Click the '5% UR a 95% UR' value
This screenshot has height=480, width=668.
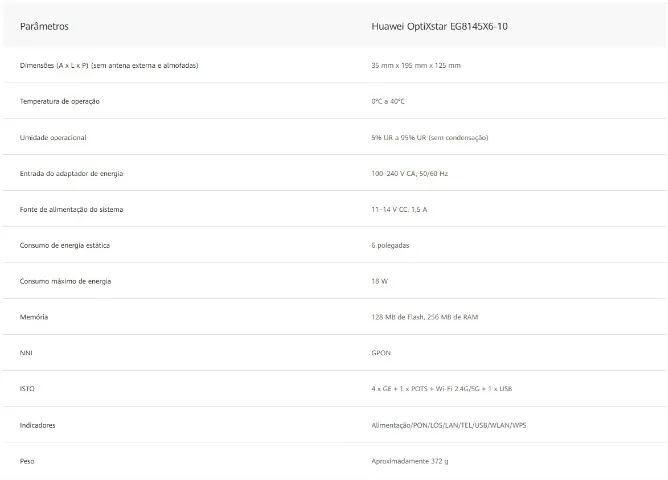(398, 138)
